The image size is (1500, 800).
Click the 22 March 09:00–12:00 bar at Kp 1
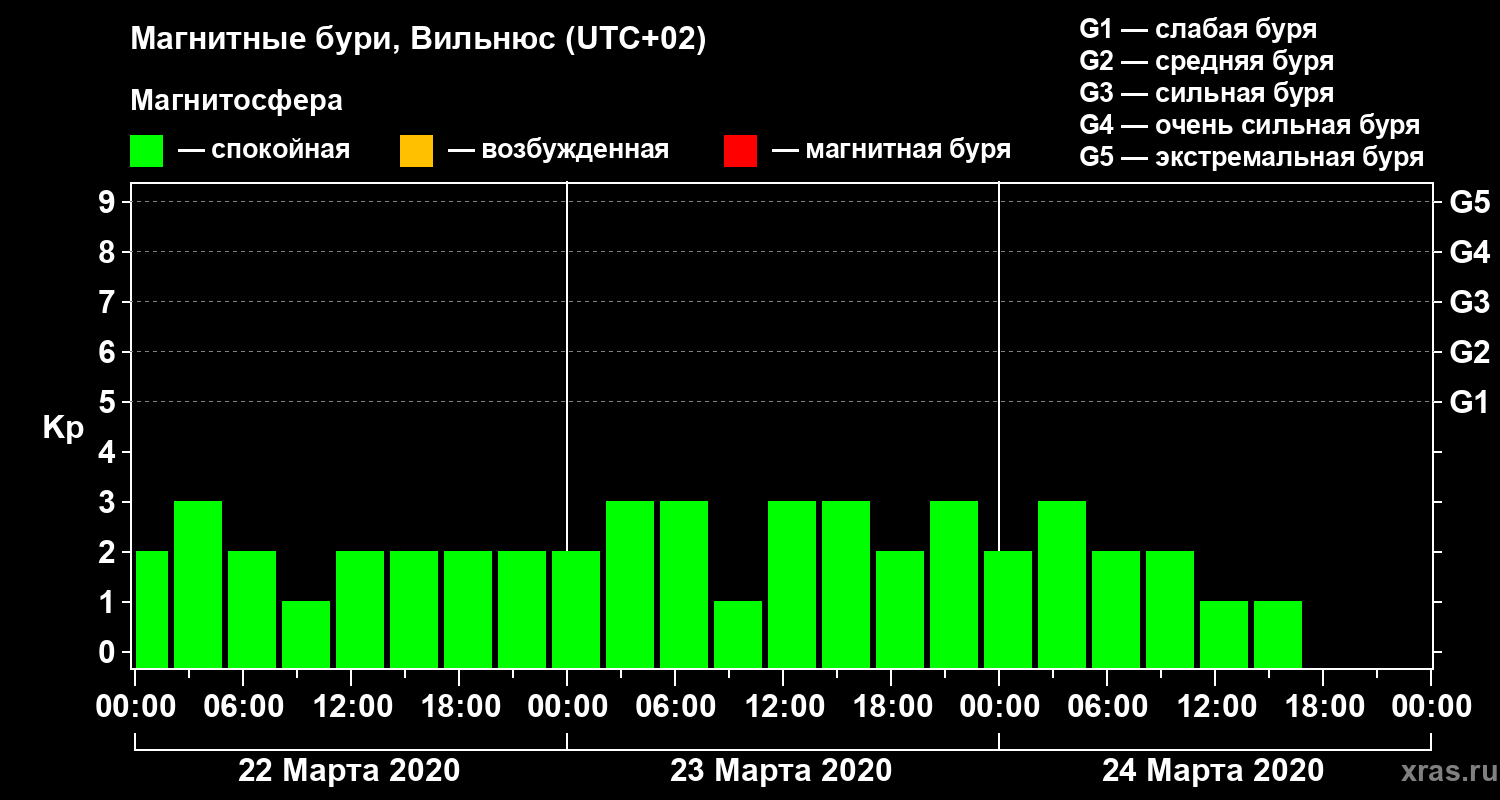(x=306, y=634)
